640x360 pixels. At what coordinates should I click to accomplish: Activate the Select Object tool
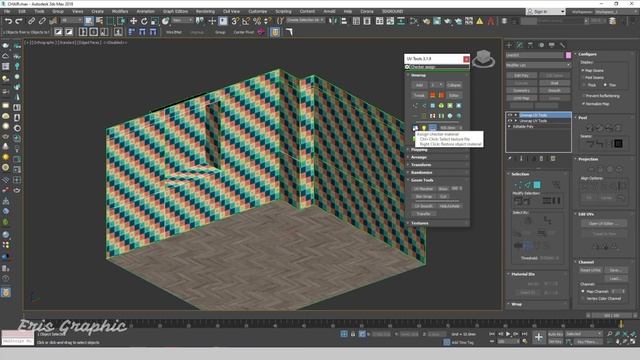[x=89, y=21]
